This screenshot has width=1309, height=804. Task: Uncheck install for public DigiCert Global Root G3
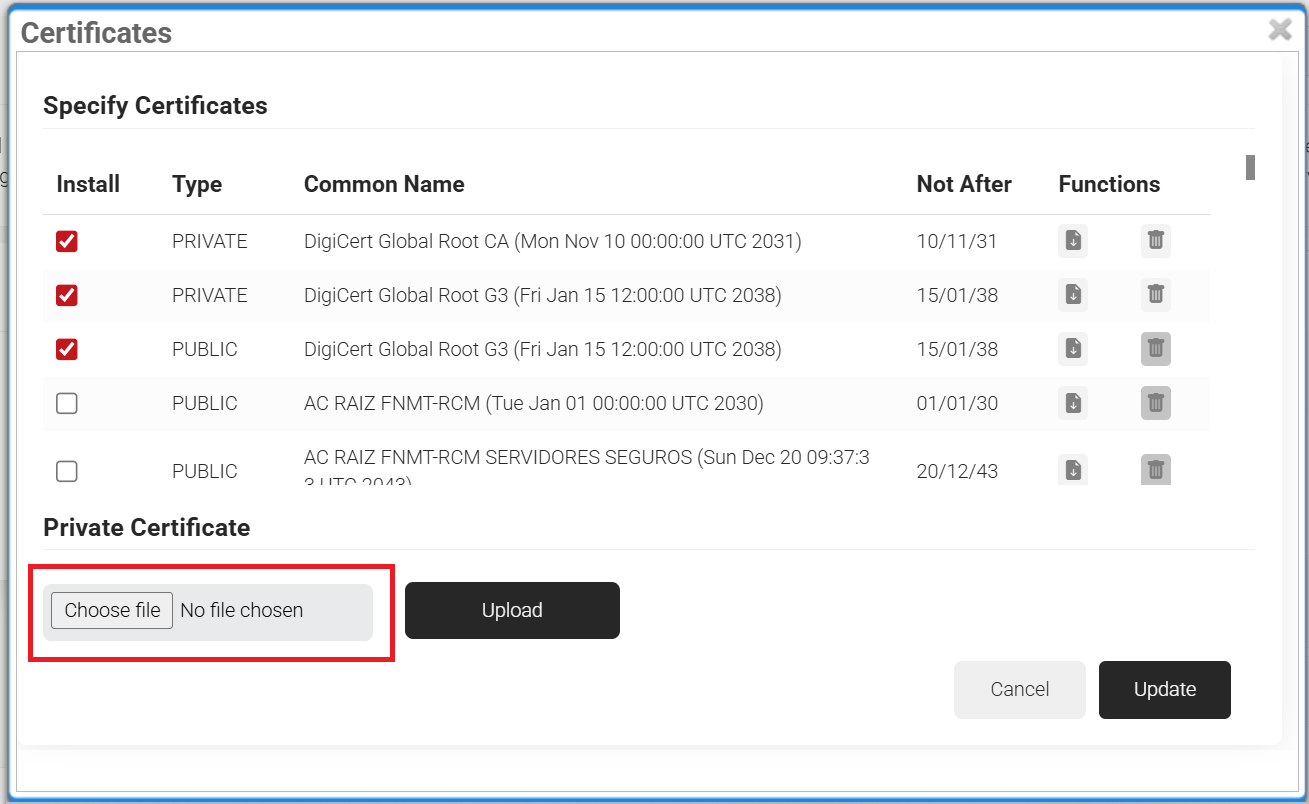pos(67,349)
